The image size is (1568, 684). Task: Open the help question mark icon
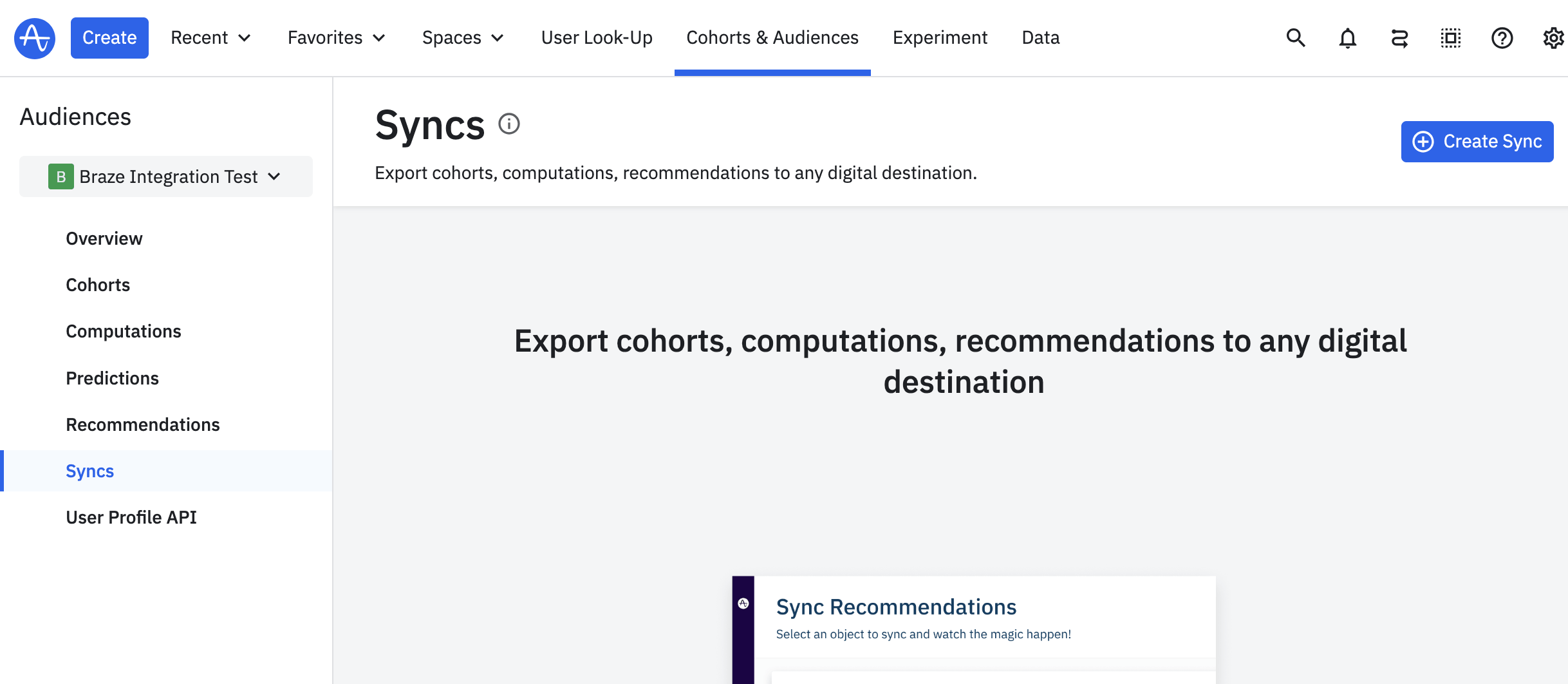click(x=1502, y=38)
